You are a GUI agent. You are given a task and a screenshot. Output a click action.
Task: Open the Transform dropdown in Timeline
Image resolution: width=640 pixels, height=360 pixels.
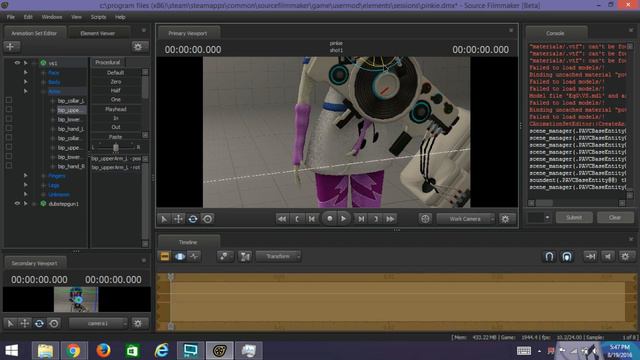click(278, 256)
